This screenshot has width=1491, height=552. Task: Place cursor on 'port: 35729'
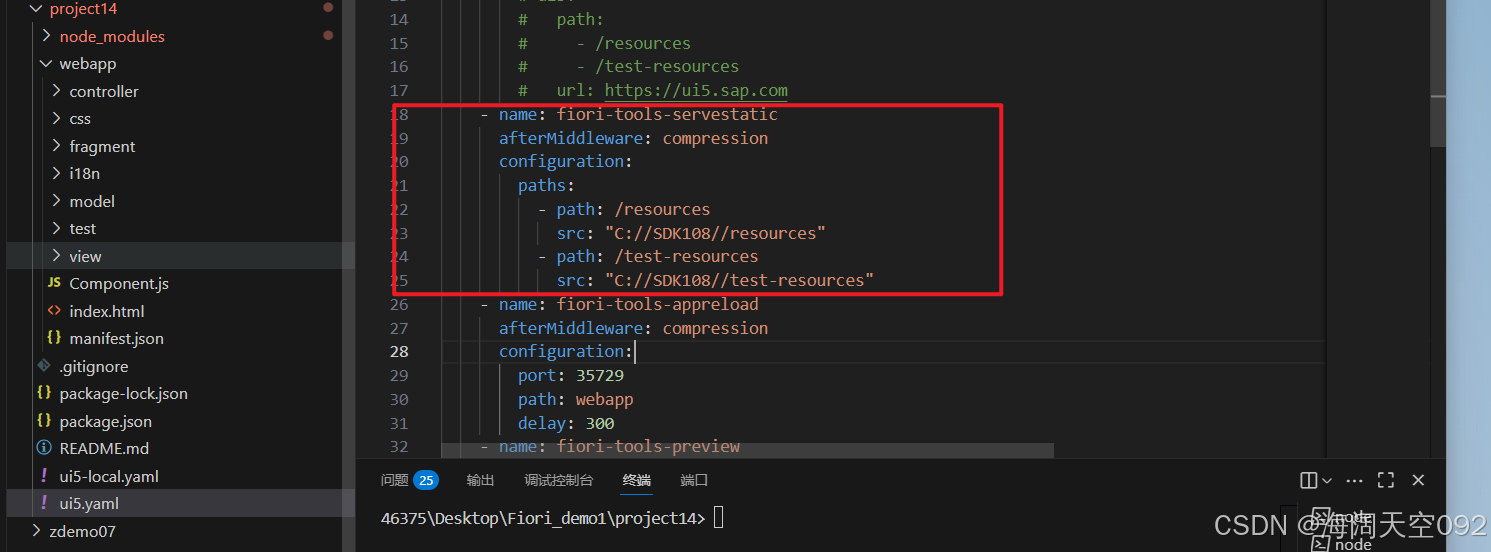pyautogui.click(x=571, y=375)
